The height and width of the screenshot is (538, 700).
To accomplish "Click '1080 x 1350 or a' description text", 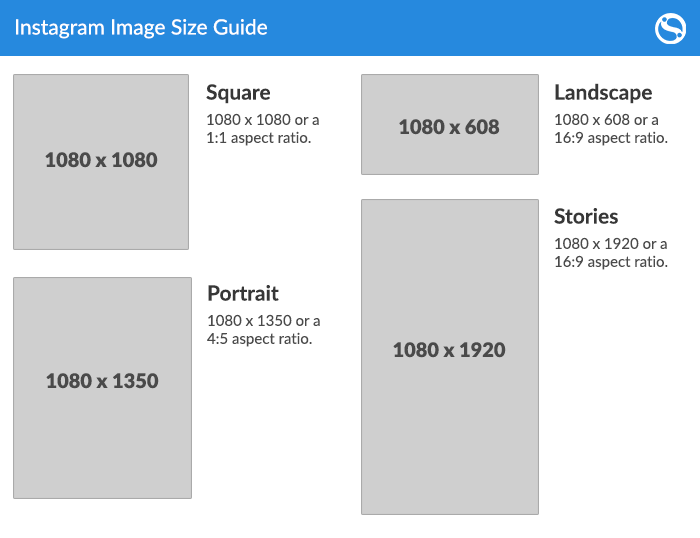I will (x=263, y=321).
